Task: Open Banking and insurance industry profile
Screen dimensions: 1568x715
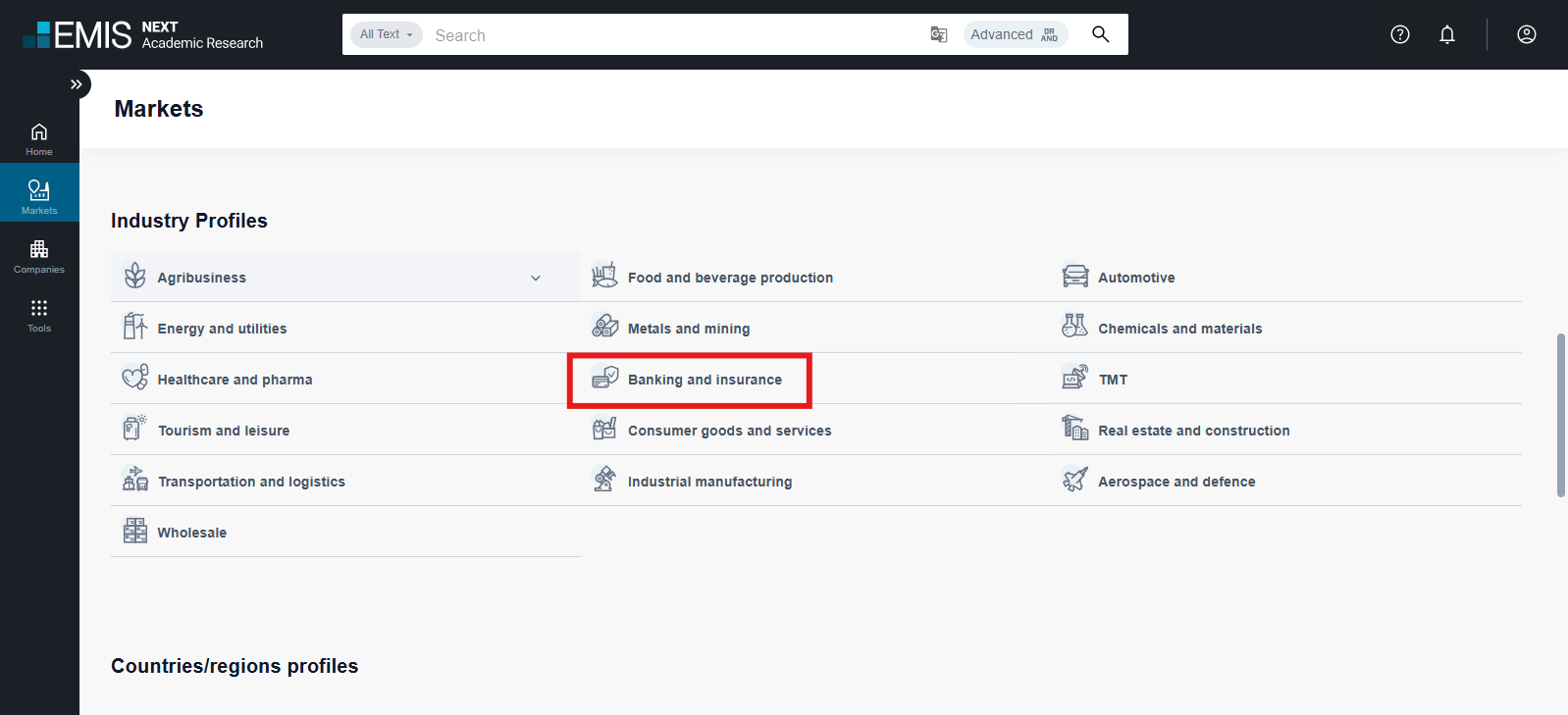Action: click(705, 380)
